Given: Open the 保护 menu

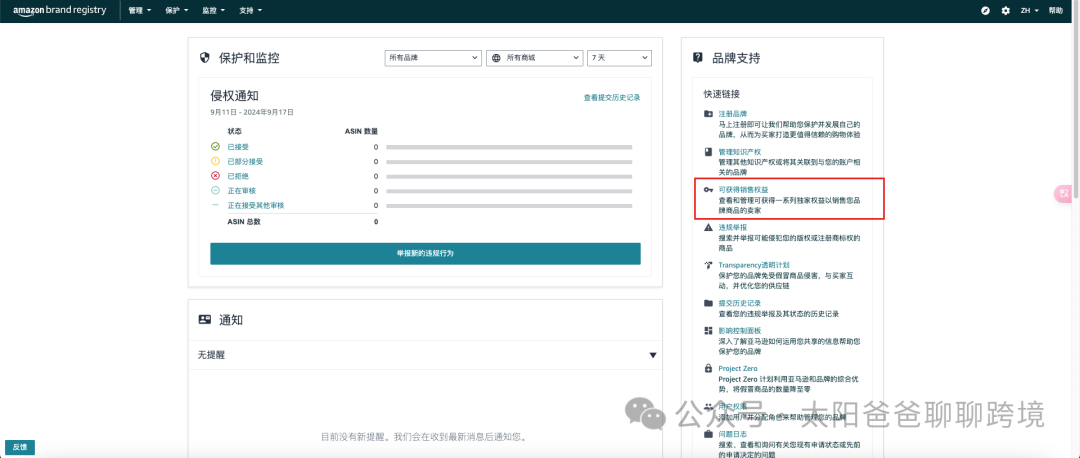Looking at the screenshot, I should tap(177, 11).
